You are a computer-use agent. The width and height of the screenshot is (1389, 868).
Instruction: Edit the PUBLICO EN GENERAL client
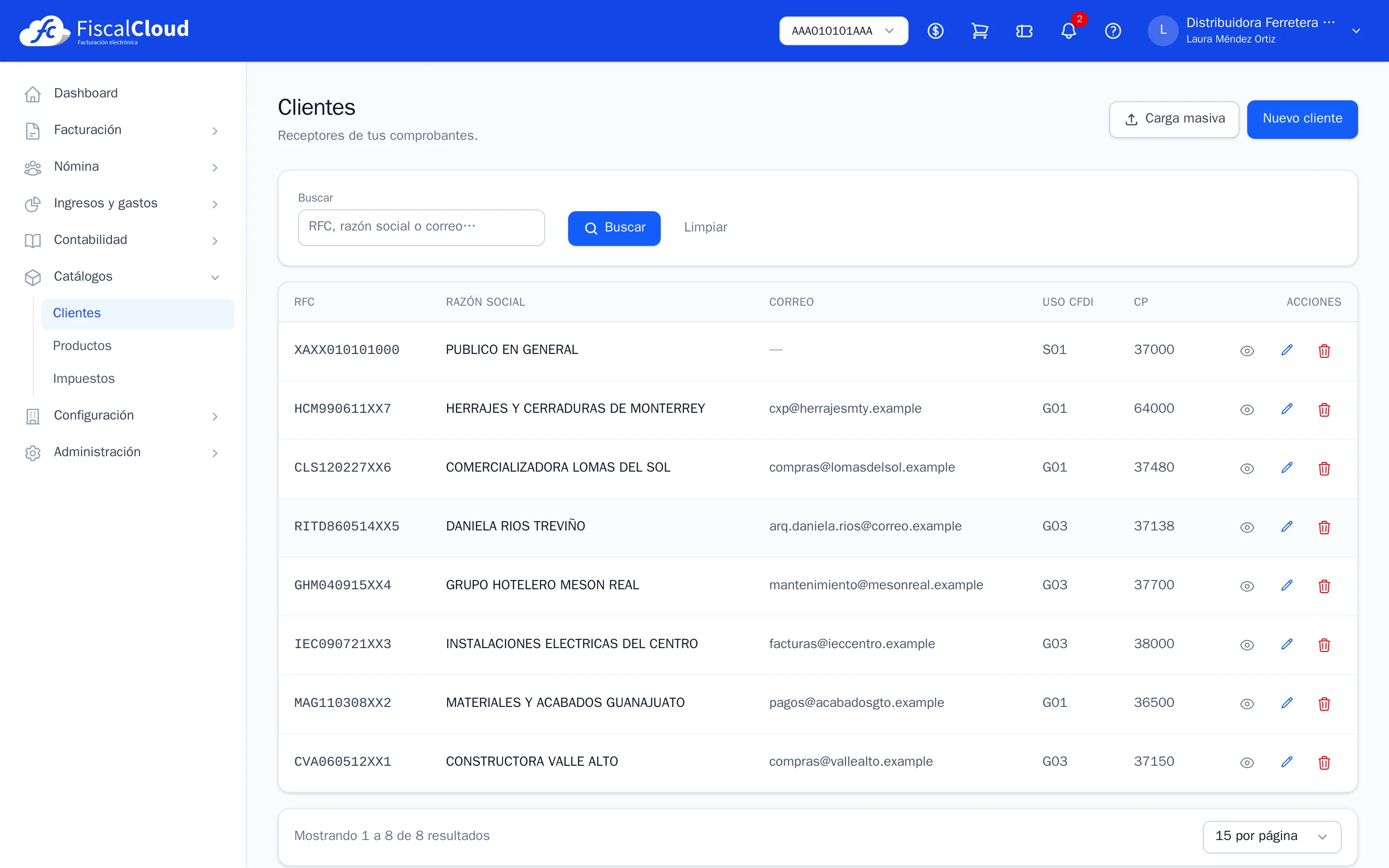(1287, 350)
